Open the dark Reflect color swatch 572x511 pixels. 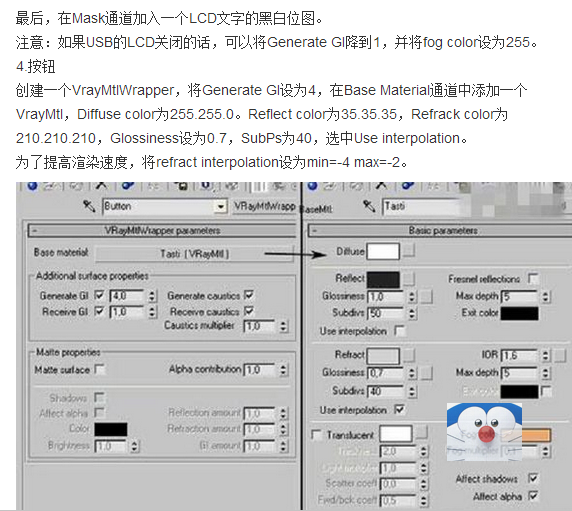[x=383, y=280]
